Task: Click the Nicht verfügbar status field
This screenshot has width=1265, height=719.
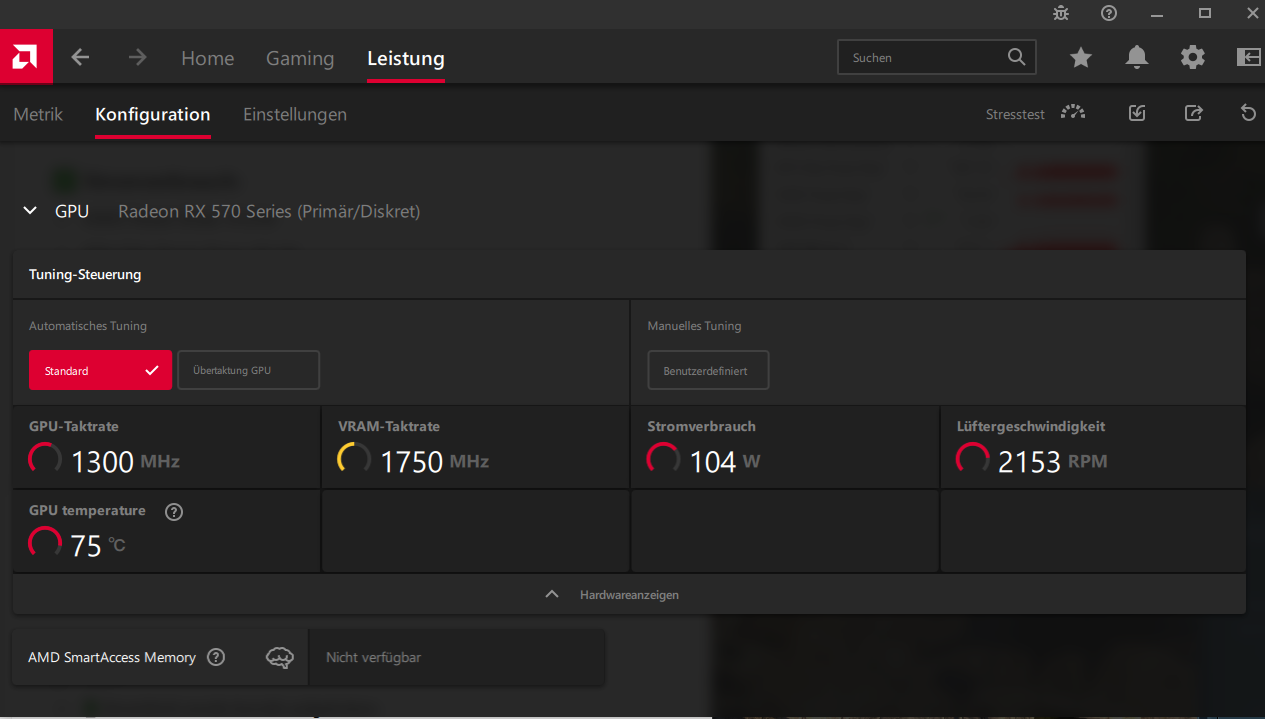Action: 457,657
